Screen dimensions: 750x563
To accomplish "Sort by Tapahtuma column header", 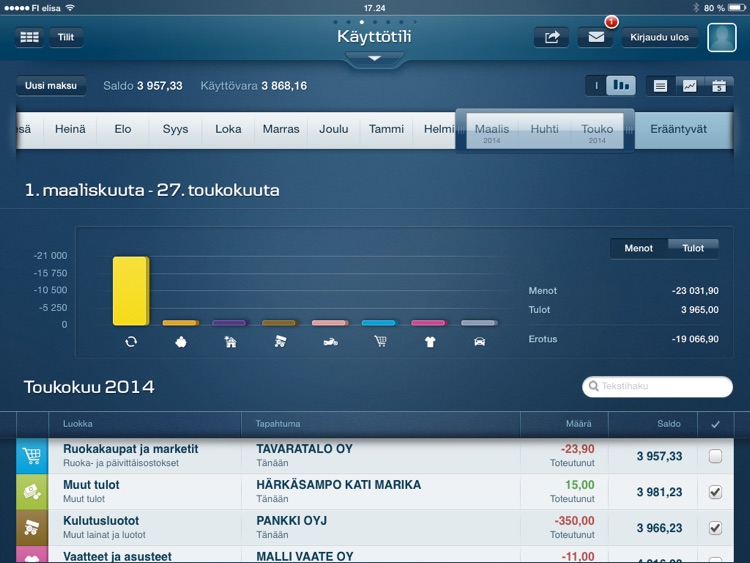I will click(278, 424).
